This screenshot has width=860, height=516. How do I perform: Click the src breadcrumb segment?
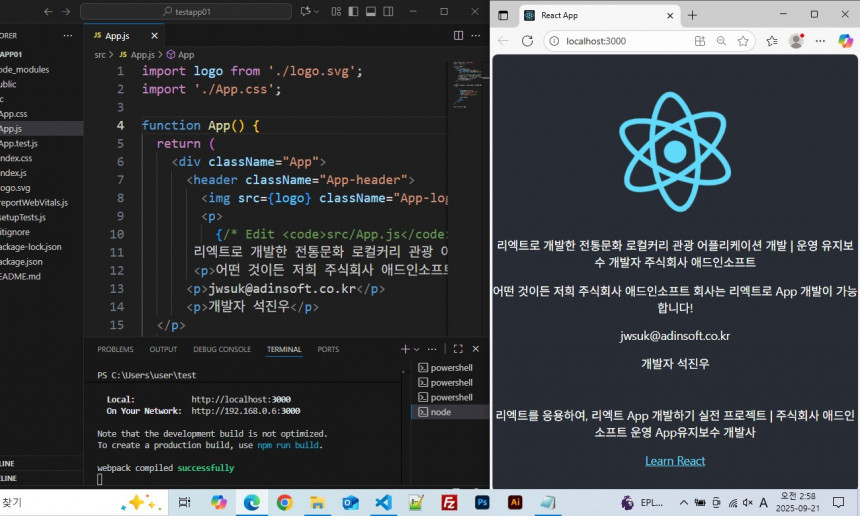pos(100,55)
